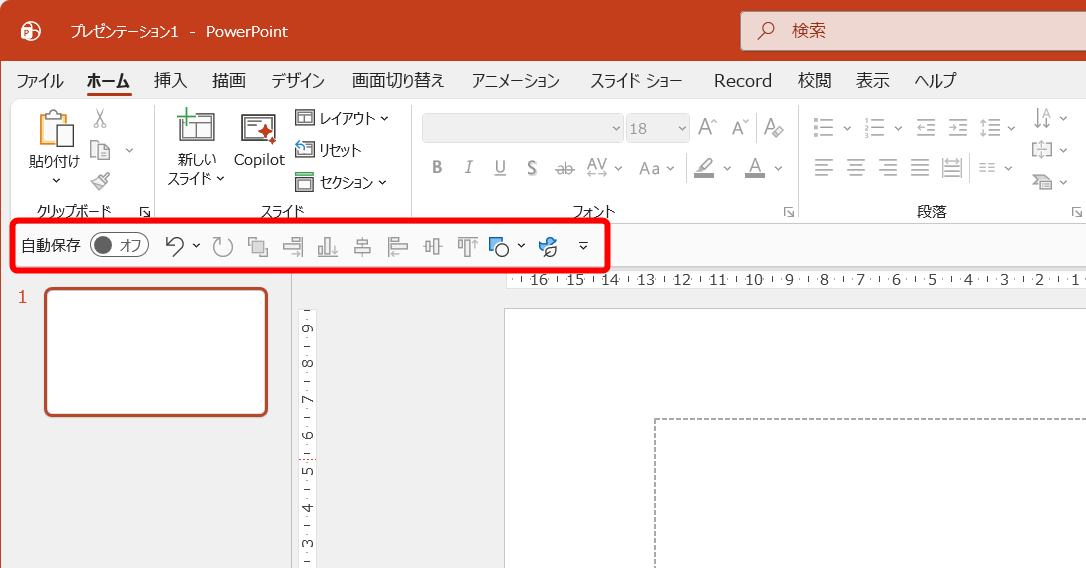The width and height of the screenshot is (1086, 568).
Task: Click the overlapping squares arrange icon
Action: tap(258, 247)
